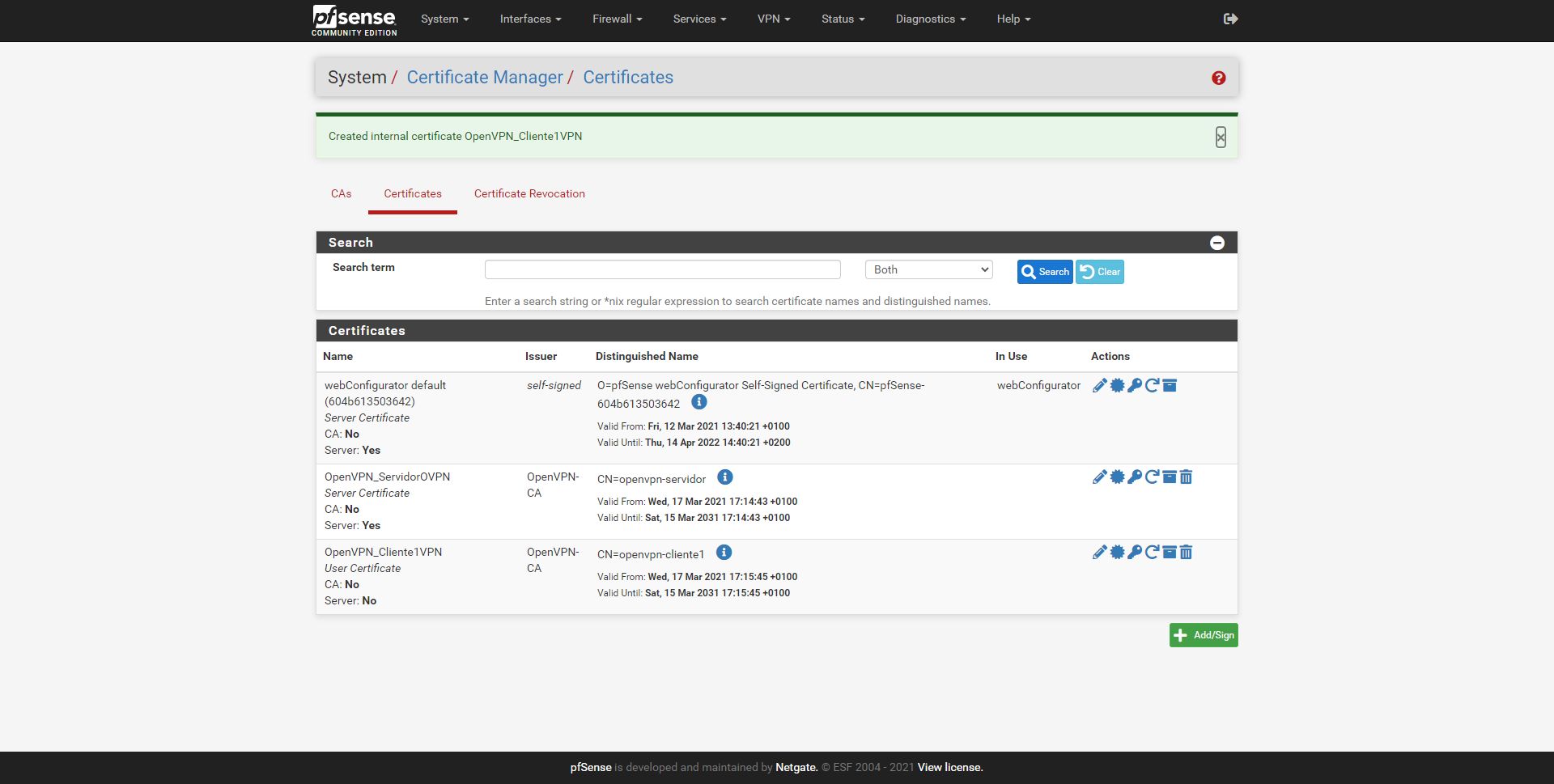Log out using the top-right exit icon
The image size is (1554, 784).
click(1230, 19)
